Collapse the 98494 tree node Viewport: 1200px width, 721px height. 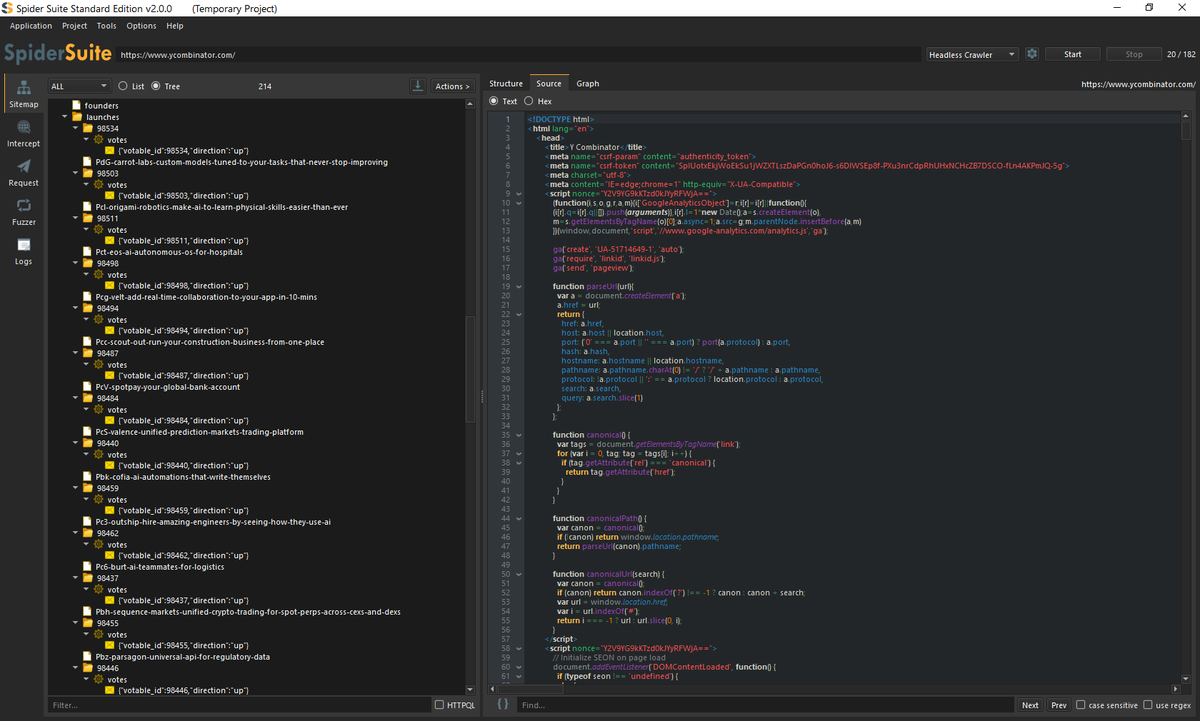(x=75, y=309)
